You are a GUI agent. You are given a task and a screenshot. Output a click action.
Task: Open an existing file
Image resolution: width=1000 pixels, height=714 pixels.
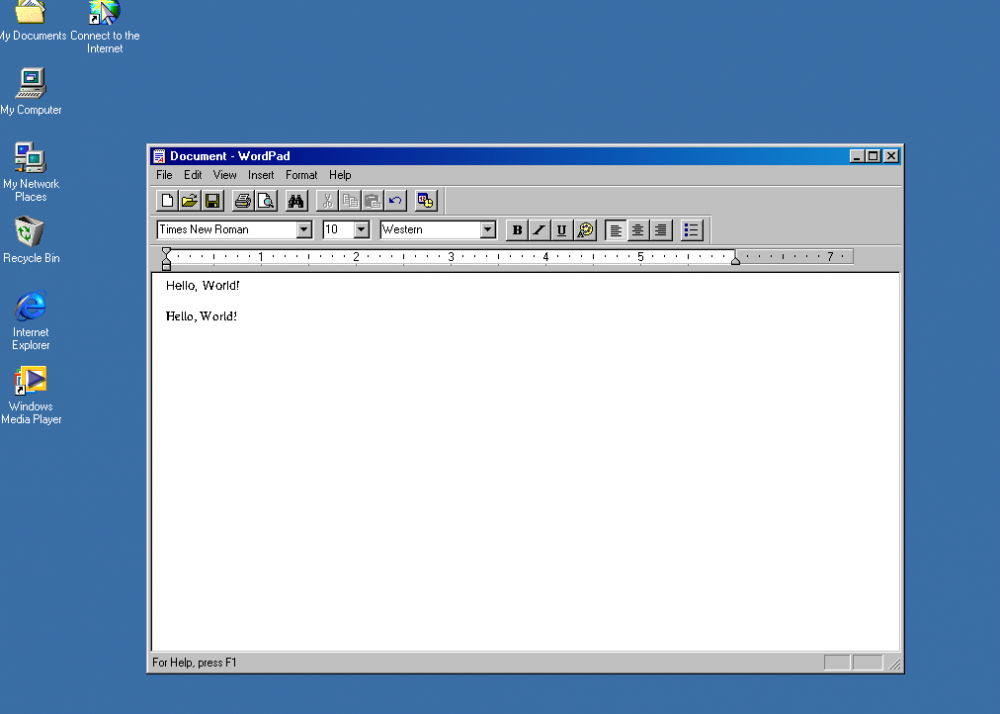pyautogui.click(x=189, y=200)
